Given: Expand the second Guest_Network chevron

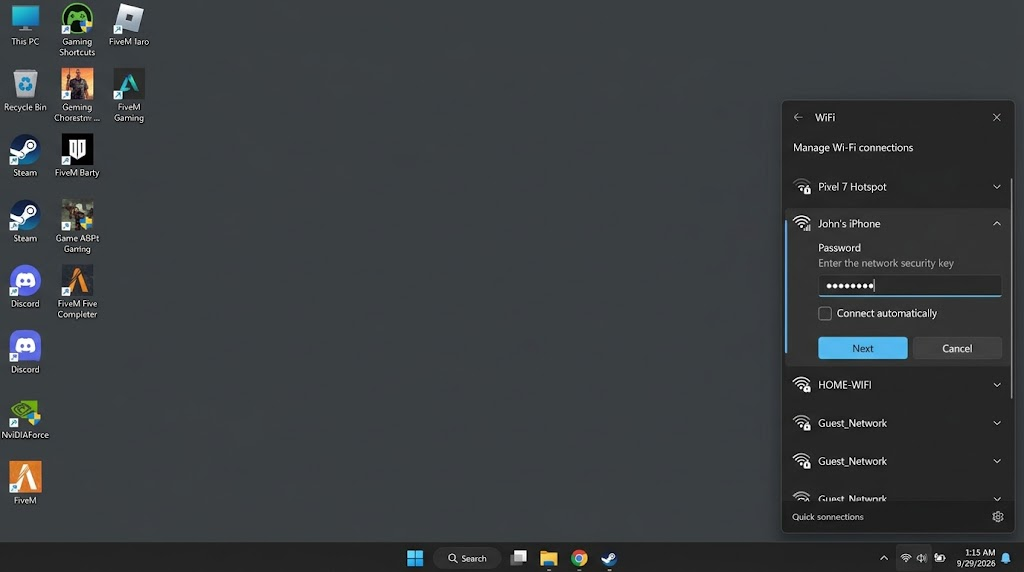Looking at the screenshot, I should pyautogui.click(x=997, y=461).
